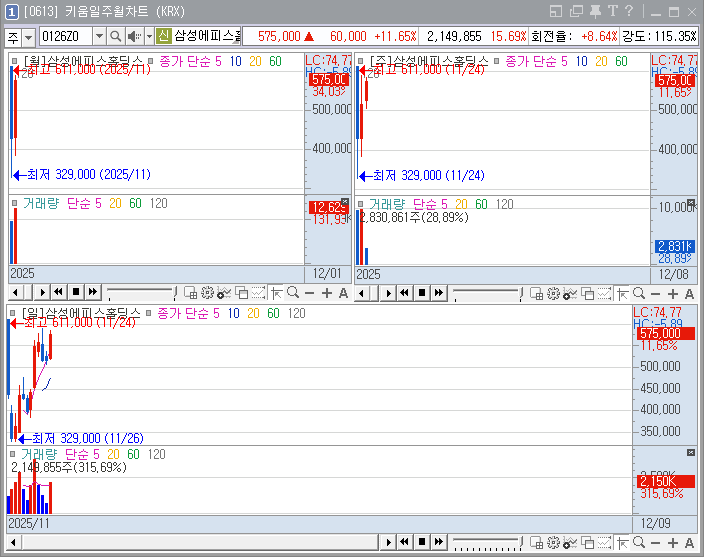The width and height of the screenshot is (704, 557).
Task: Click scroll left arrow in weekly chart toolbar
Action: (x=362, y=293)
